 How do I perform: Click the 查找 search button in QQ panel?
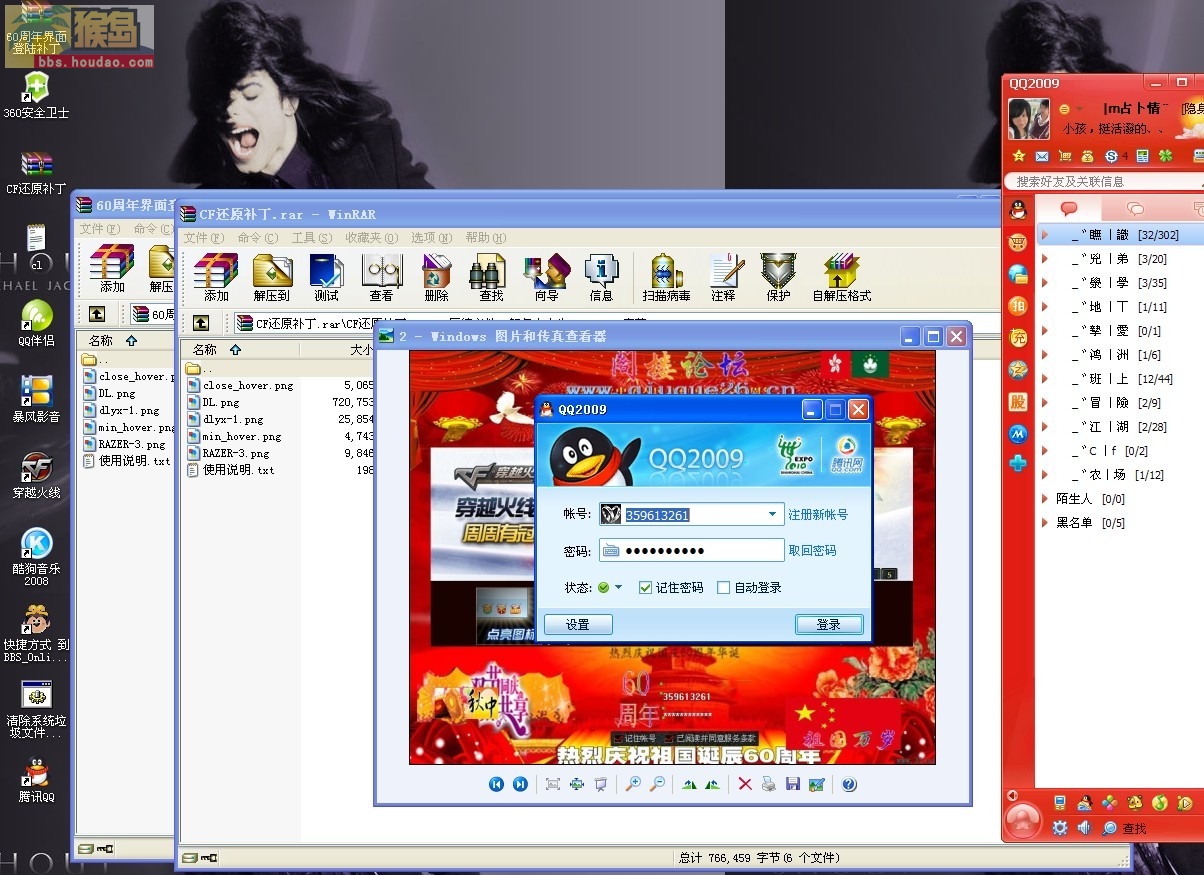click(x=1124, y=828)
